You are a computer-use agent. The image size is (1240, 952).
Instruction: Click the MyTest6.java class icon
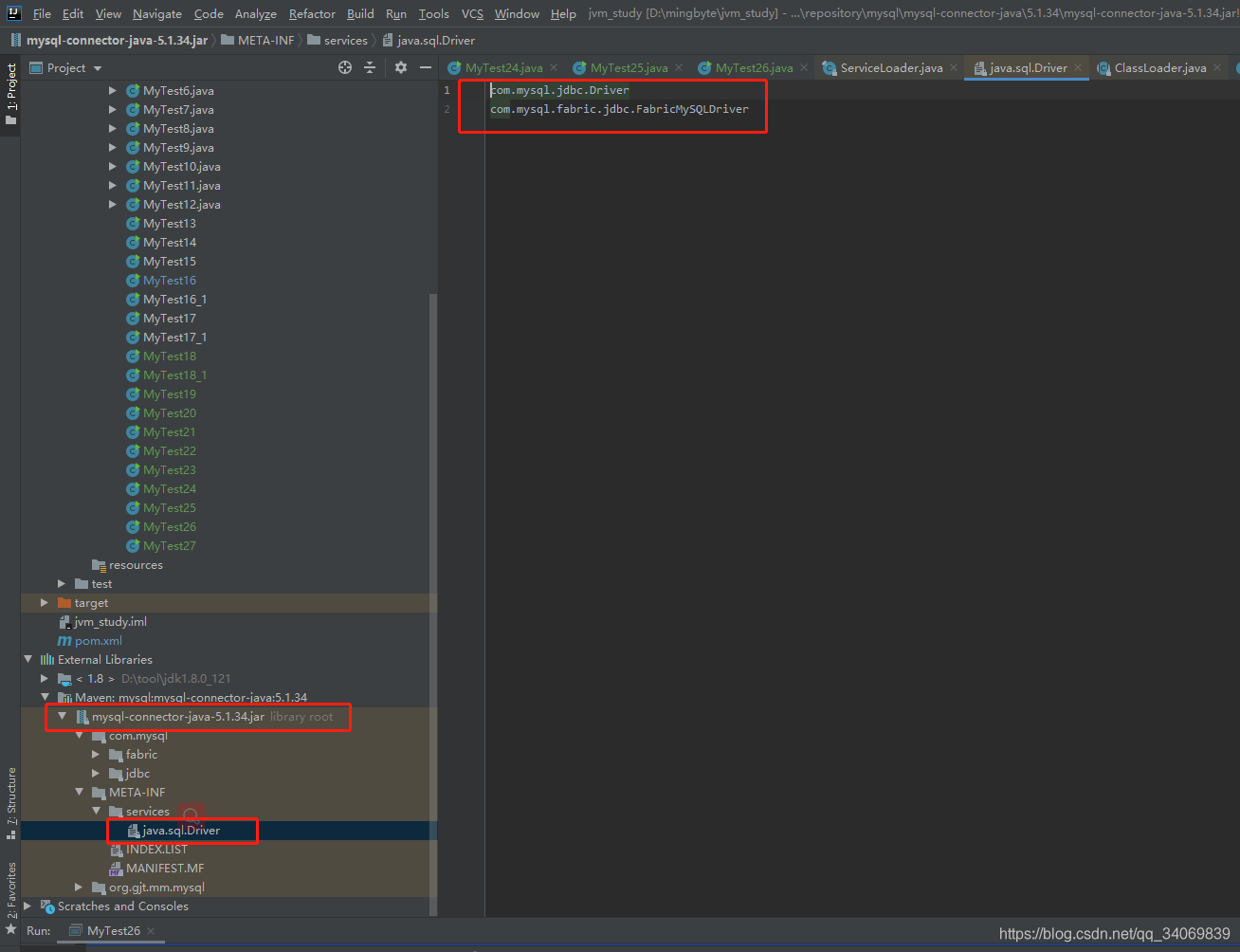click(x=133, y=91)
